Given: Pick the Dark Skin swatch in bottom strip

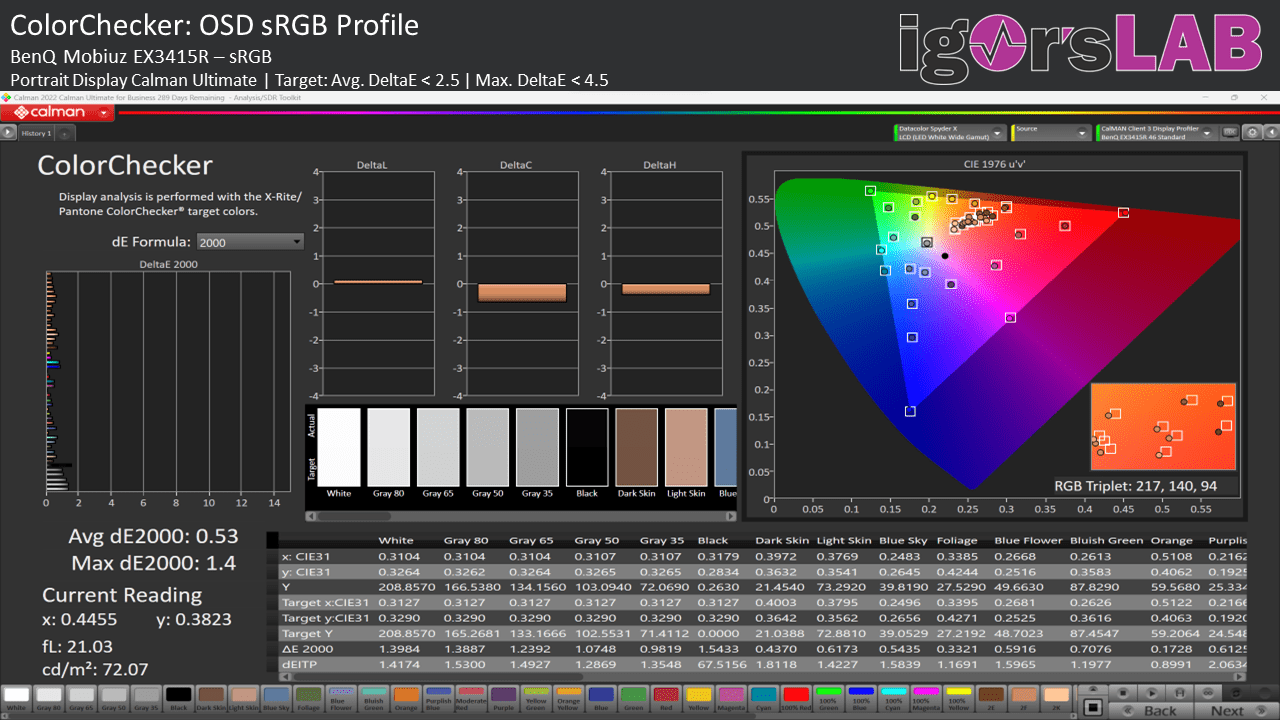Looking at the screenshot, I should (x=211, y=698).
